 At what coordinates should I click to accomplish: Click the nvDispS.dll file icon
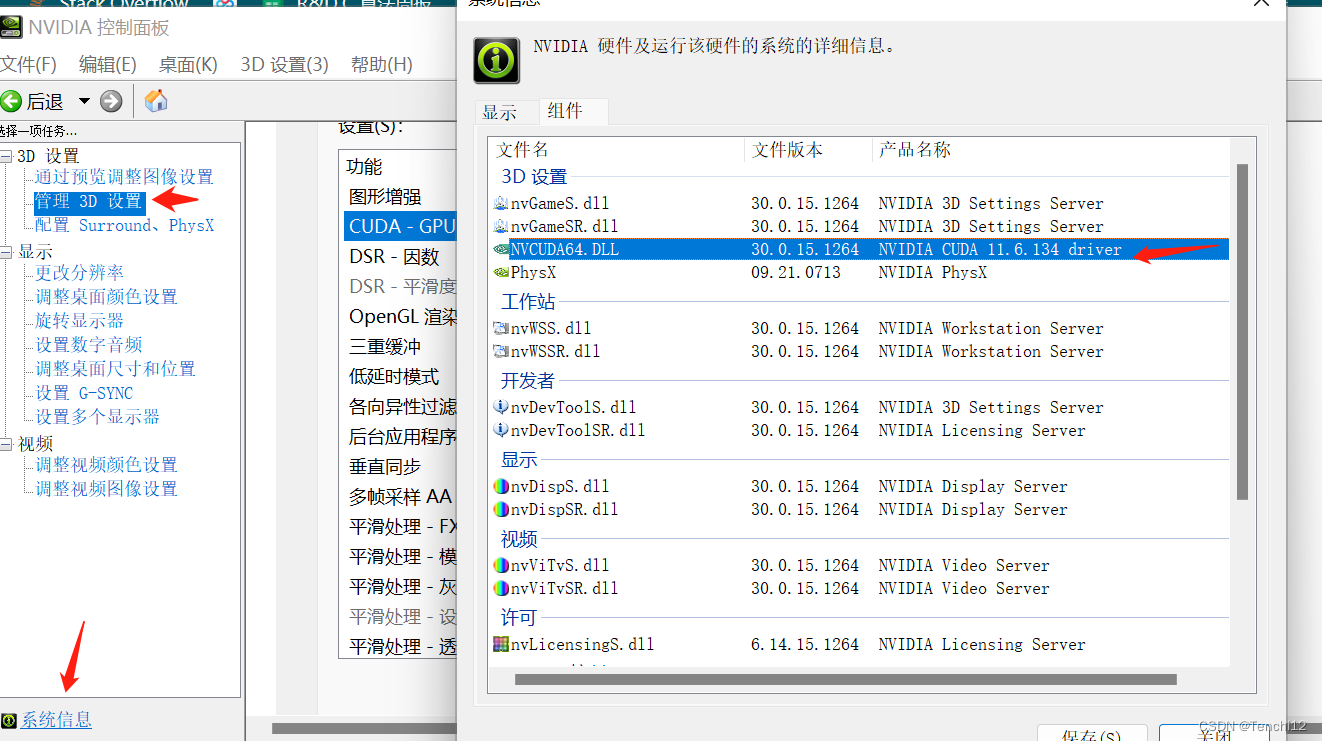501,487
